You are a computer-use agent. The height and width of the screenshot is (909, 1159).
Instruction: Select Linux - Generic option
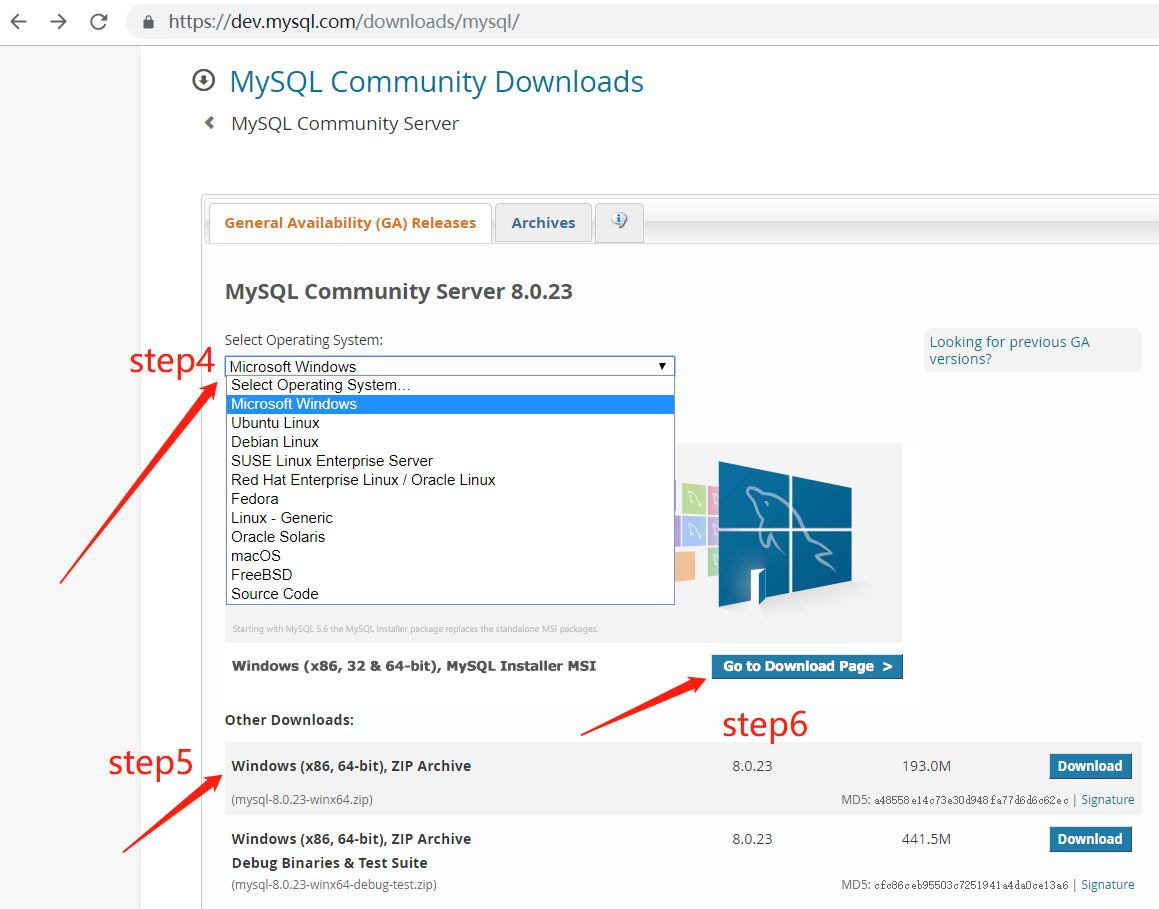(x=450, y=518)
